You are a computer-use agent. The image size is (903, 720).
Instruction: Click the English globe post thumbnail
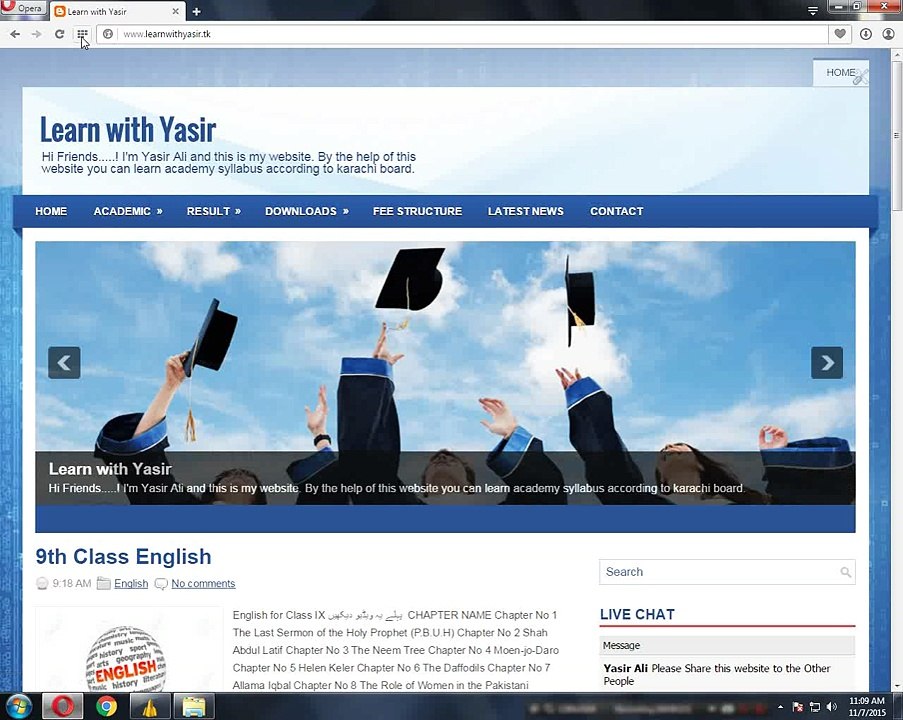pos(129,650)
